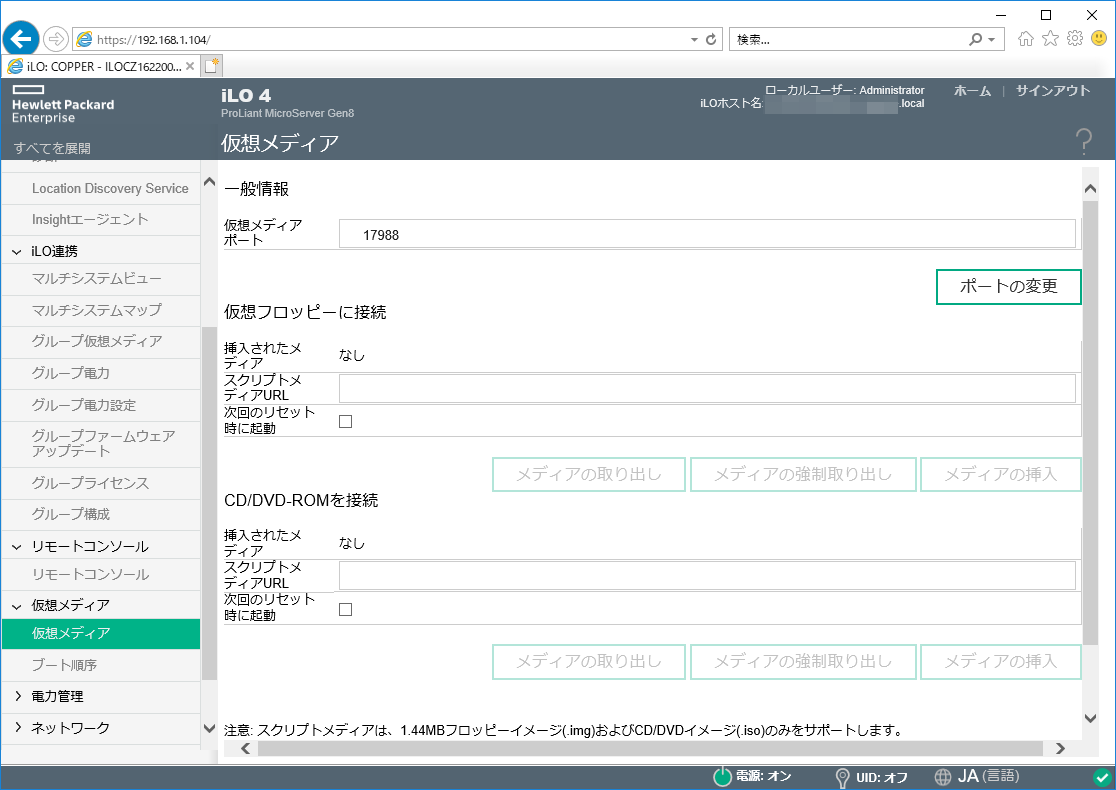This screenshot has width=1116, height=790.
Task: Click CD/DVD-ROM メディアの取り出し button
Action: 589,662
